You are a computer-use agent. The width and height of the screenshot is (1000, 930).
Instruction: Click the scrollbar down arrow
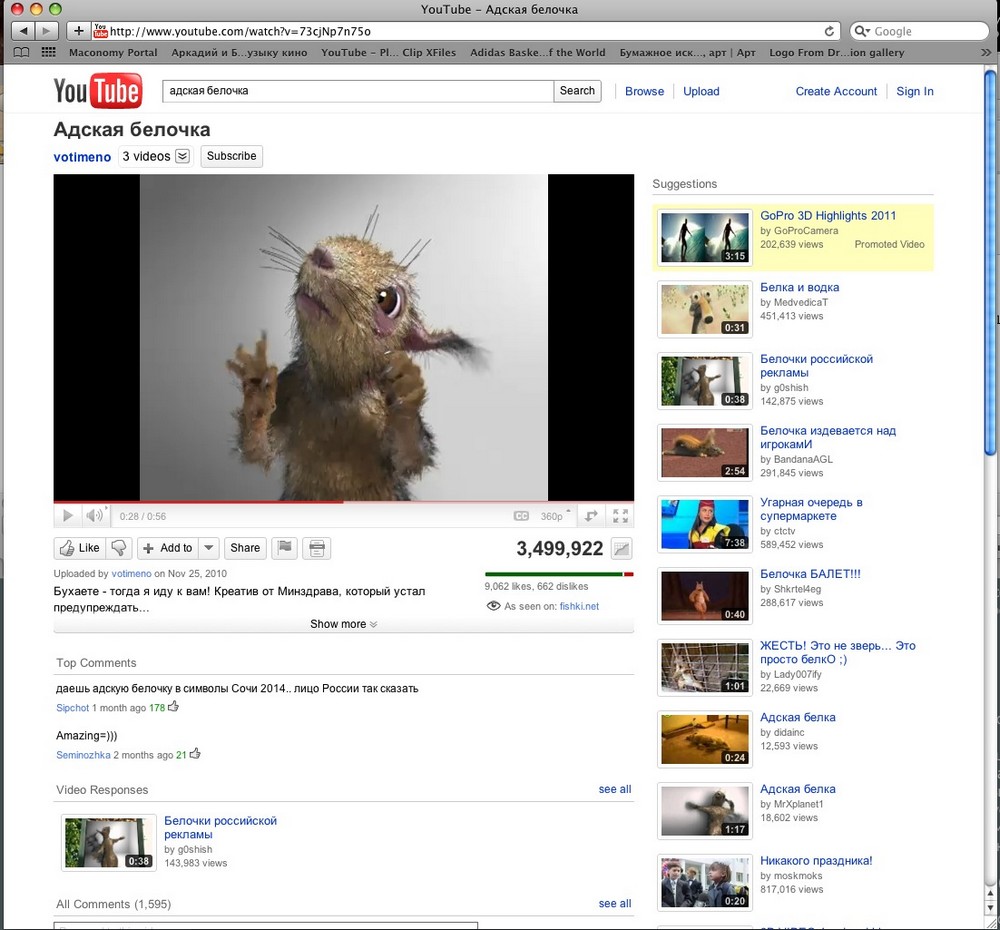point(990,908)
